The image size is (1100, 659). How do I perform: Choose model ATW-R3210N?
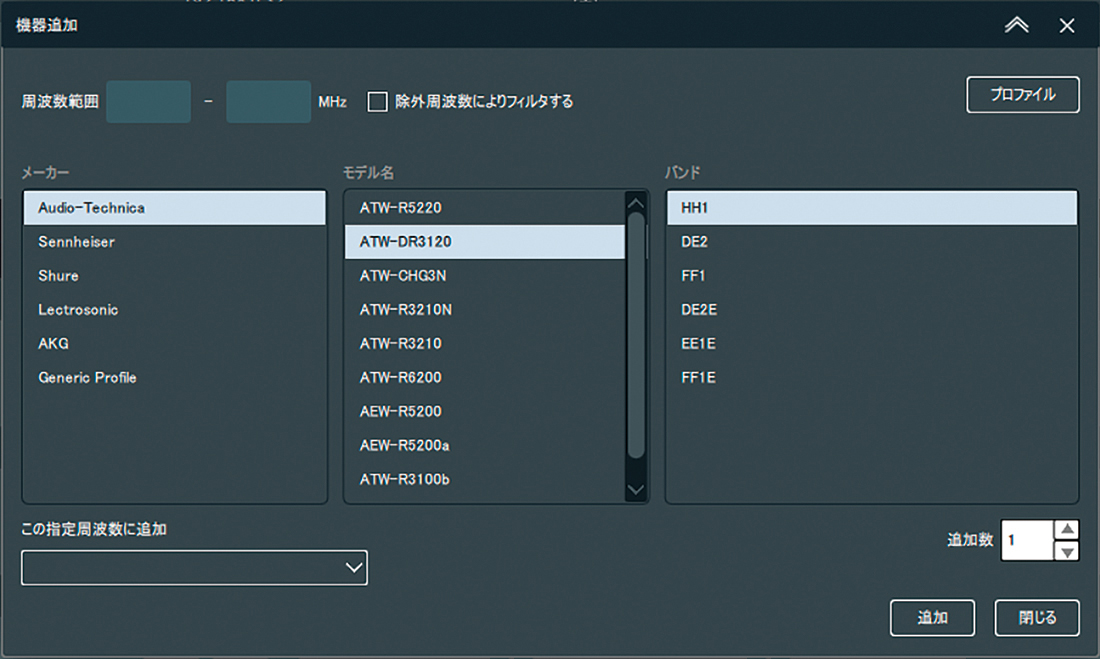coord(485,309)
